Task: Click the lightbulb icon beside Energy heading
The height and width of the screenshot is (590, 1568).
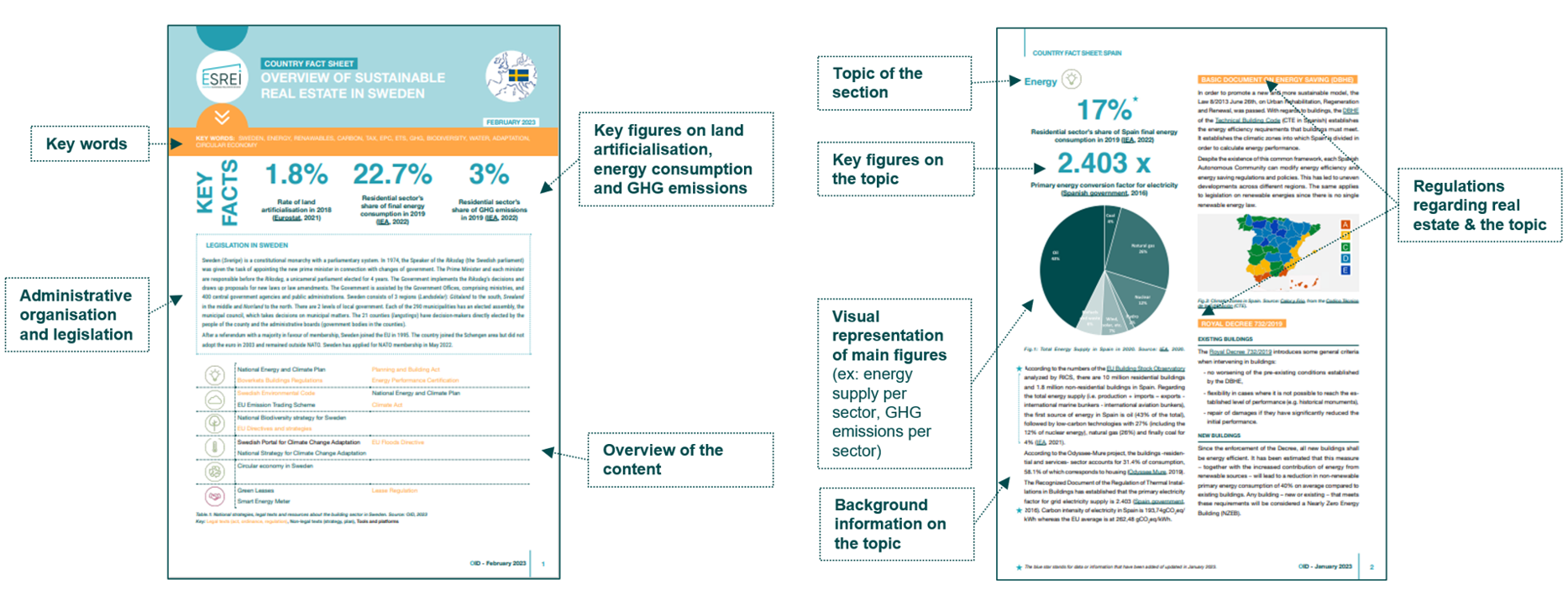Action: pyautogui.click(x=1072, y=79)
